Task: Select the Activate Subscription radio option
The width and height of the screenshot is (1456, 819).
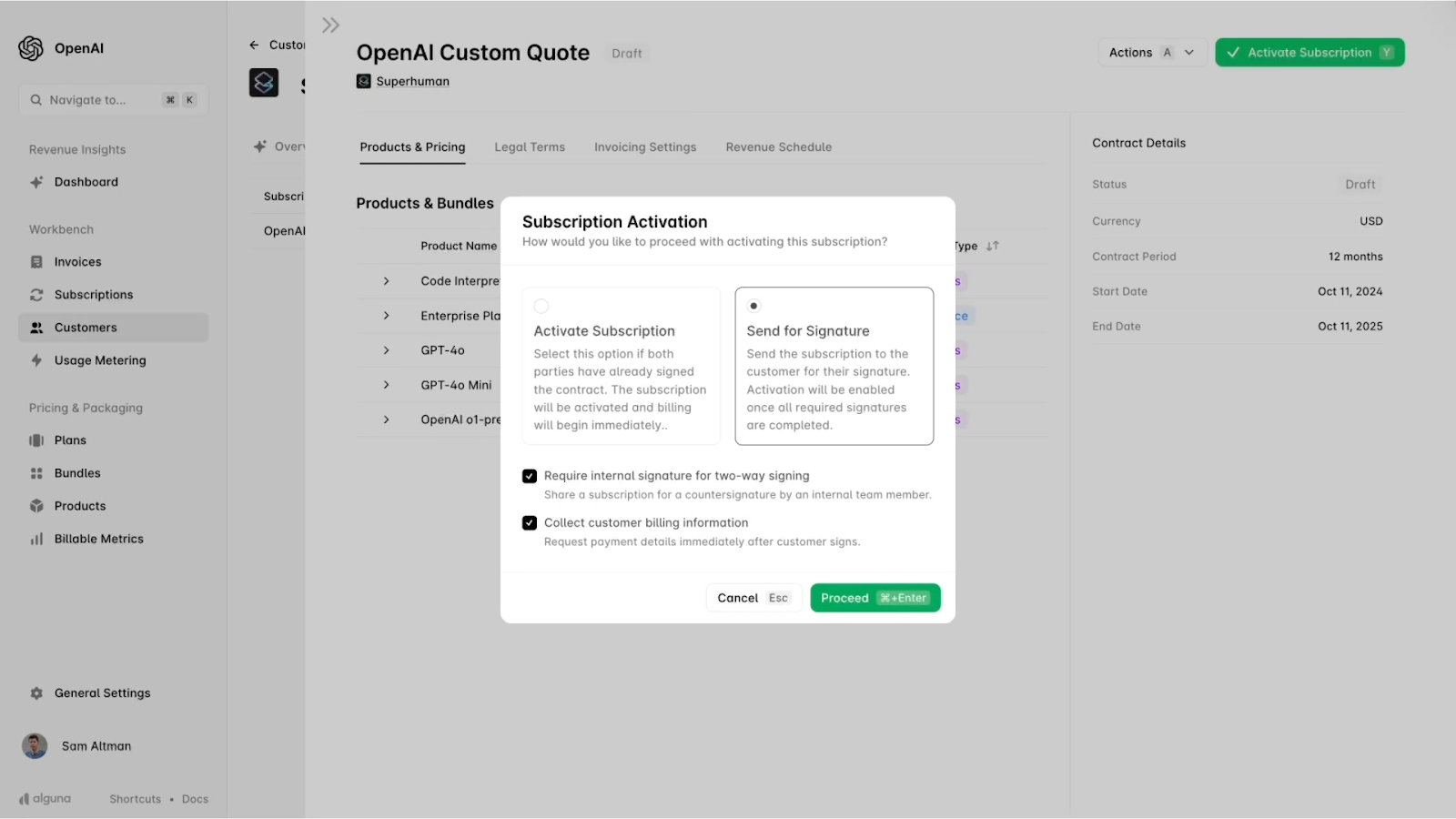Action: (541, 306)
